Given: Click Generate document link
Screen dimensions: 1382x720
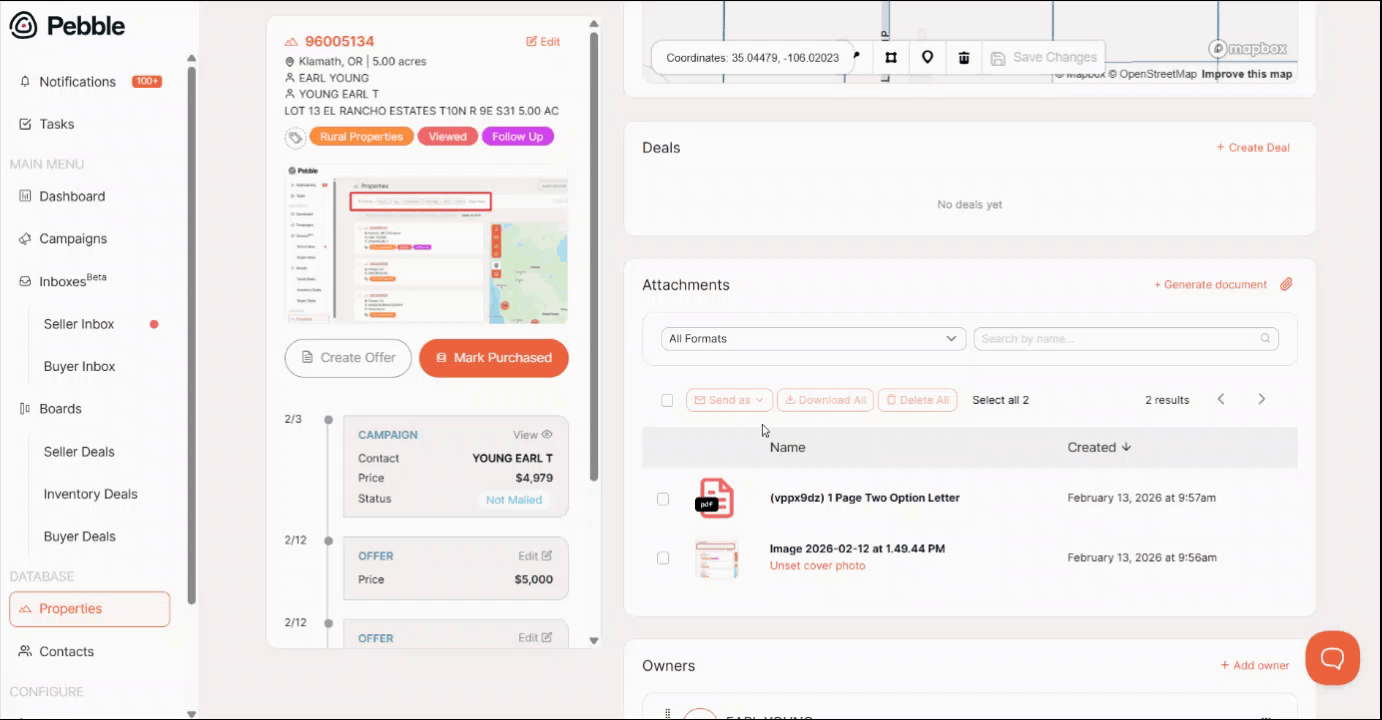Looking at the screenshot, I should click(1210, 285).
